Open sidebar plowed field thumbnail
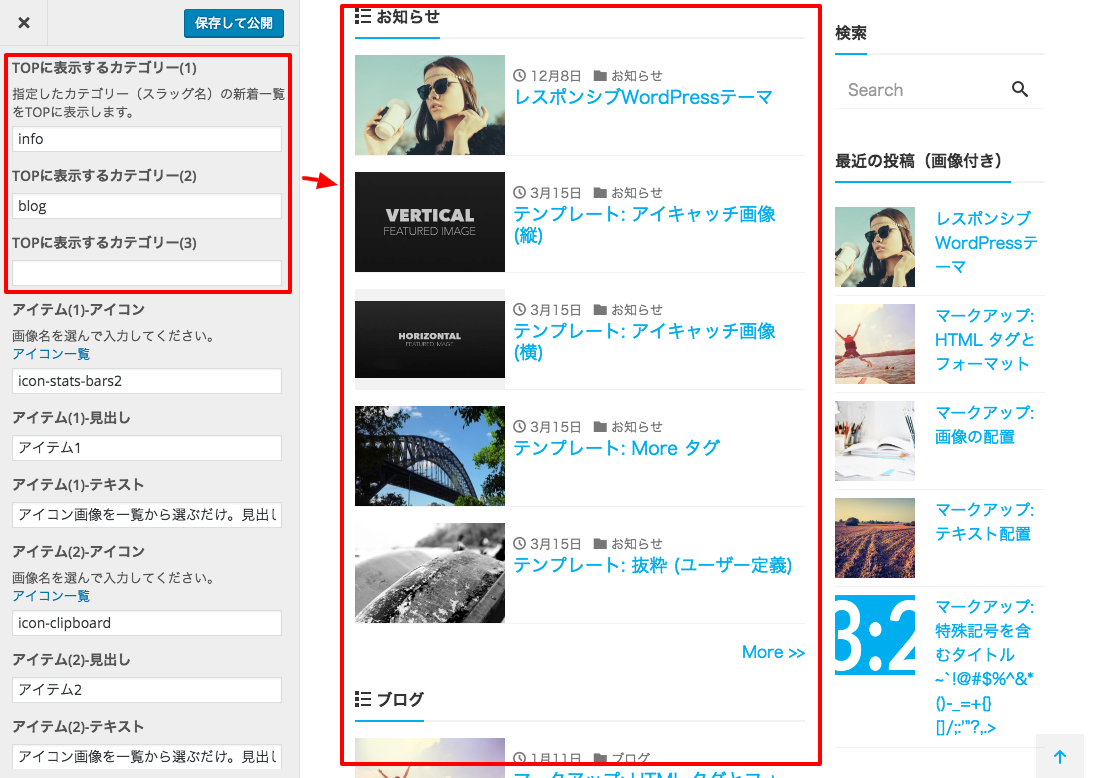The image size is (1100, 778). 875,538
